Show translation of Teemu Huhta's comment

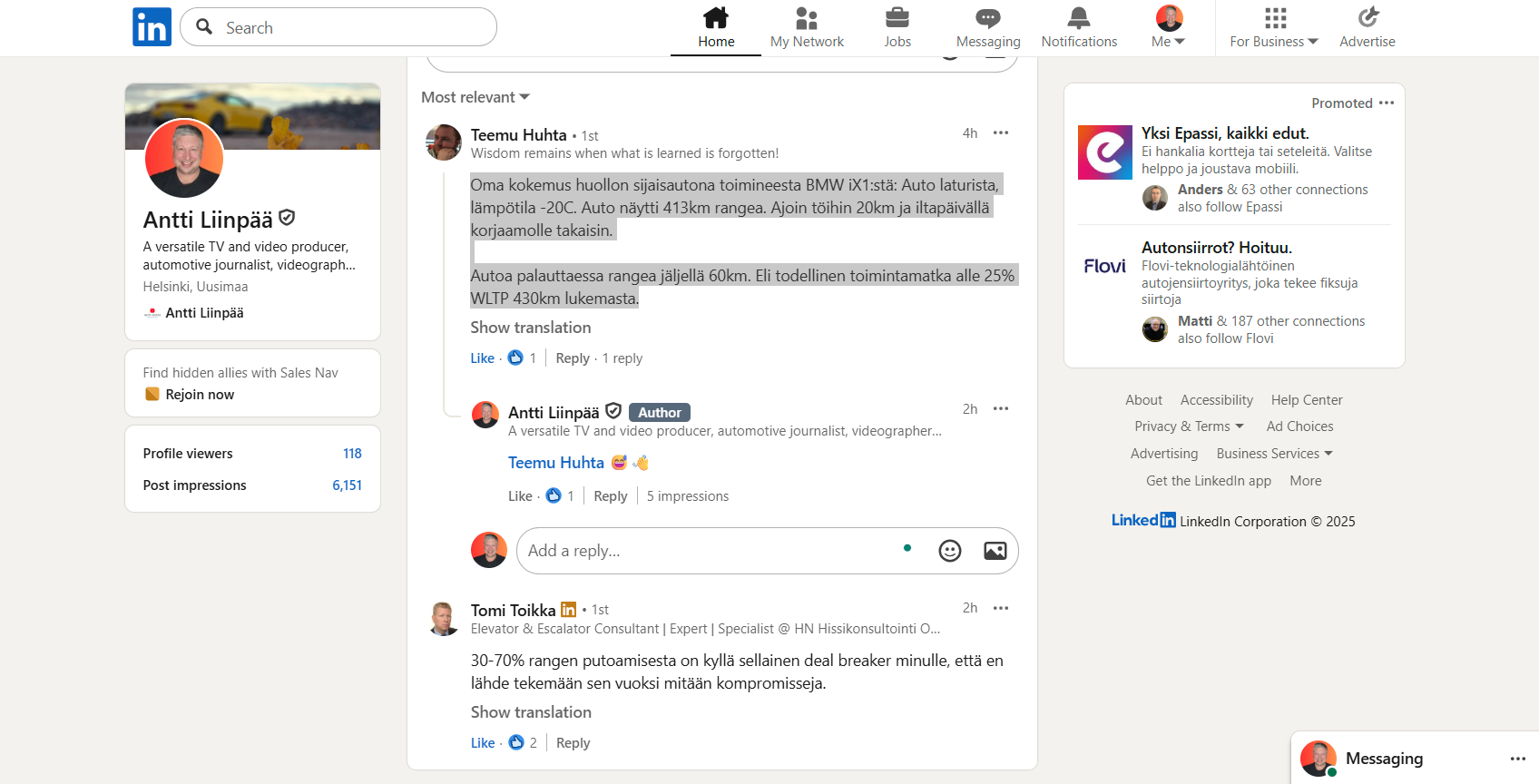(x=531, y=328)
